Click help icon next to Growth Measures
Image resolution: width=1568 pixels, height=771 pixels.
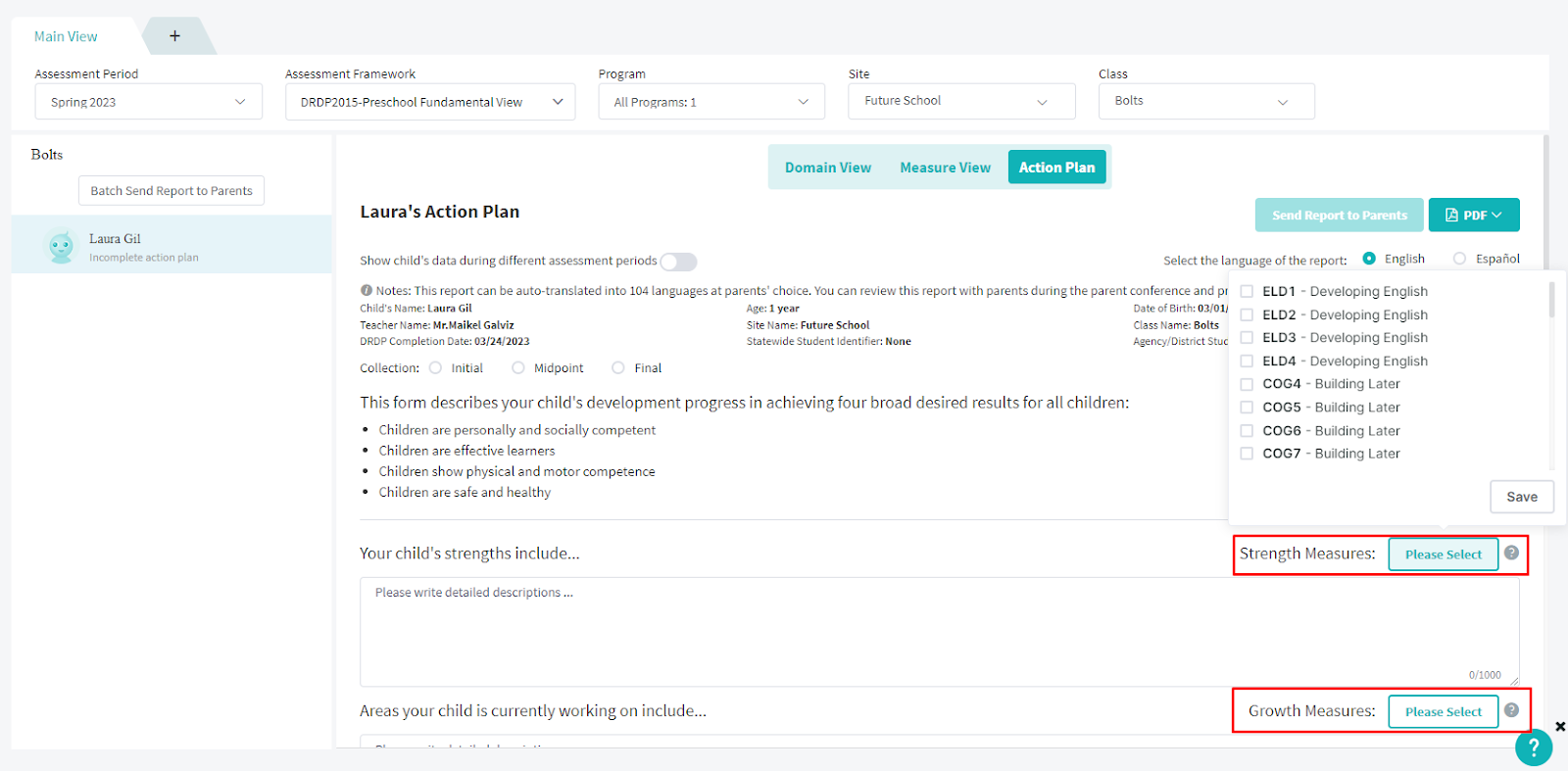[x=1511, y=710]
